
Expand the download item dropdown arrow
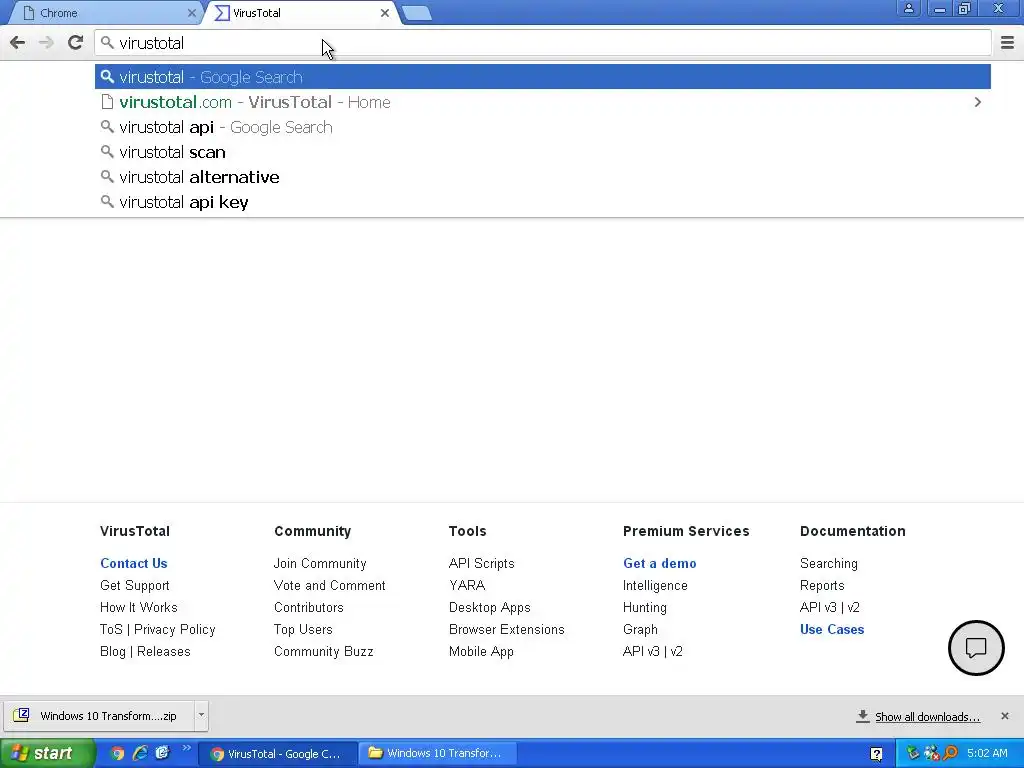pyautogui.click(x=201, y=715)
